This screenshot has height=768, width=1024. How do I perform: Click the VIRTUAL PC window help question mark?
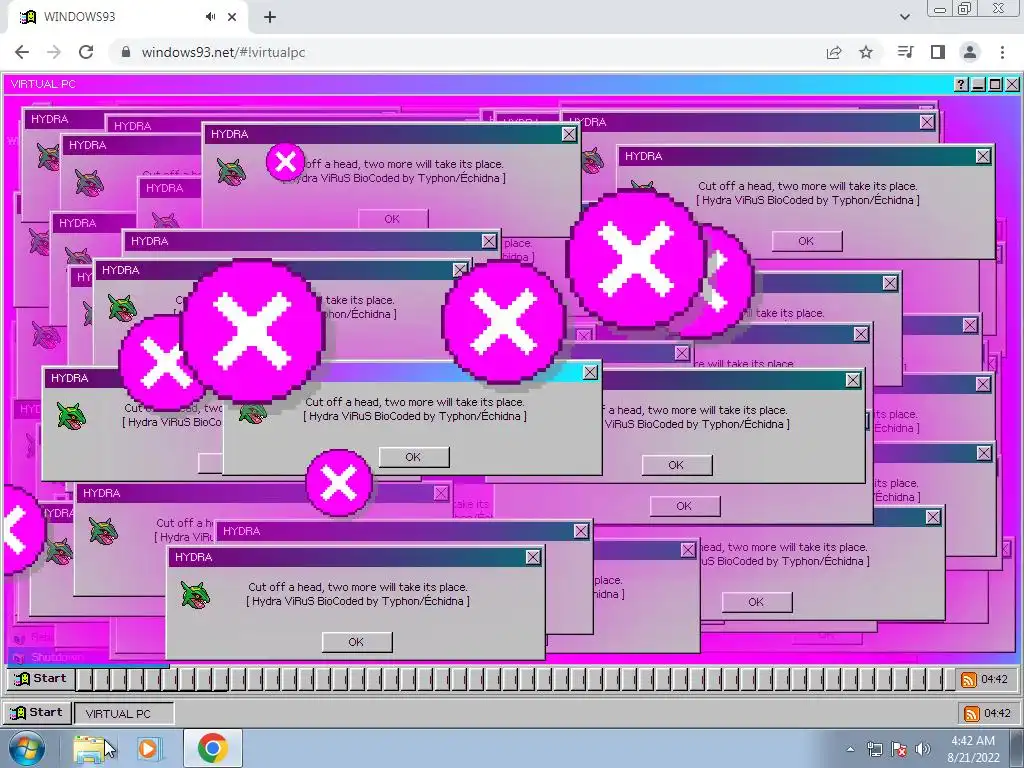coord(961,84)
